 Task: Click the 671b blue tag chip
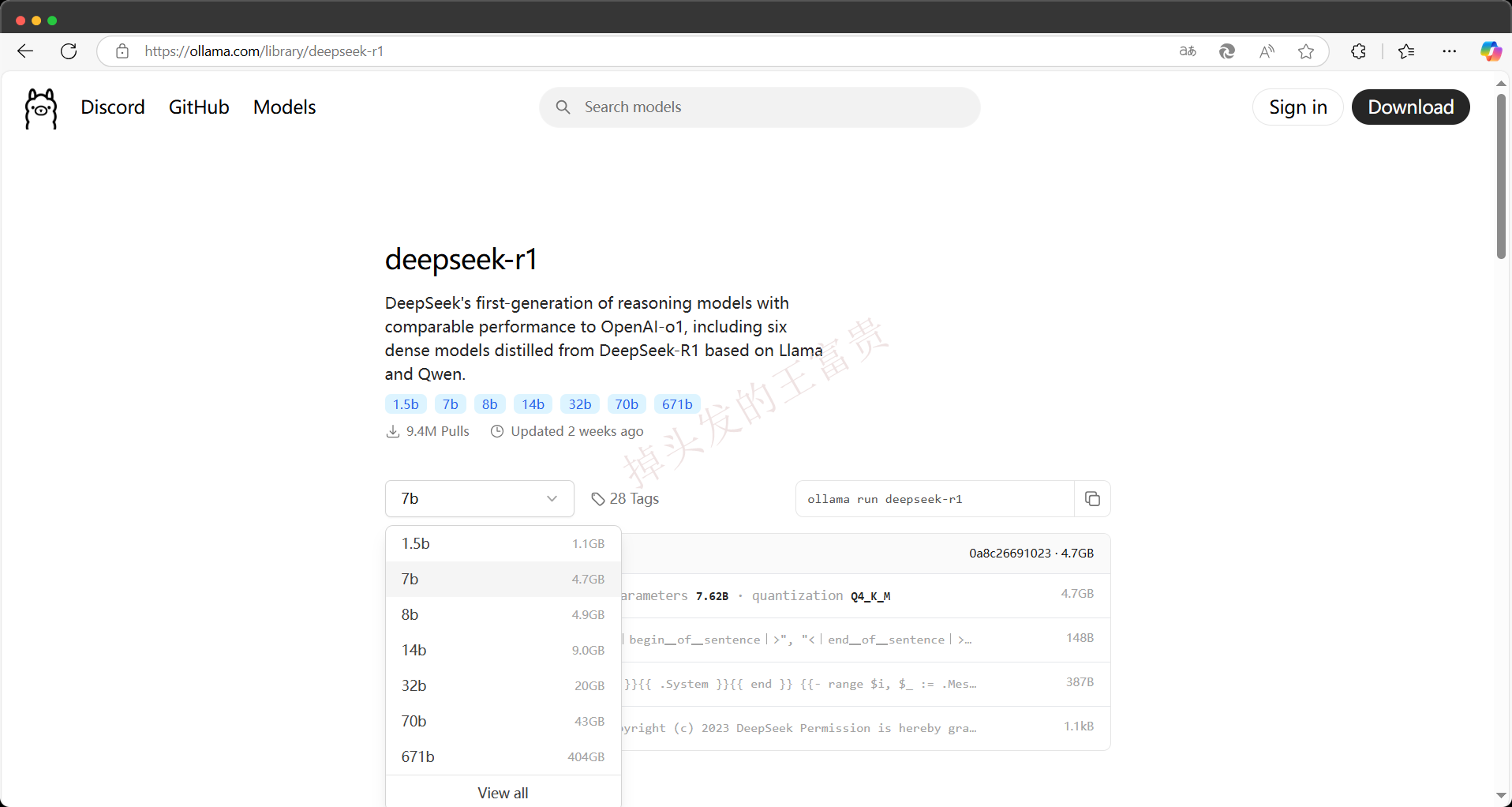coord(677,404)
